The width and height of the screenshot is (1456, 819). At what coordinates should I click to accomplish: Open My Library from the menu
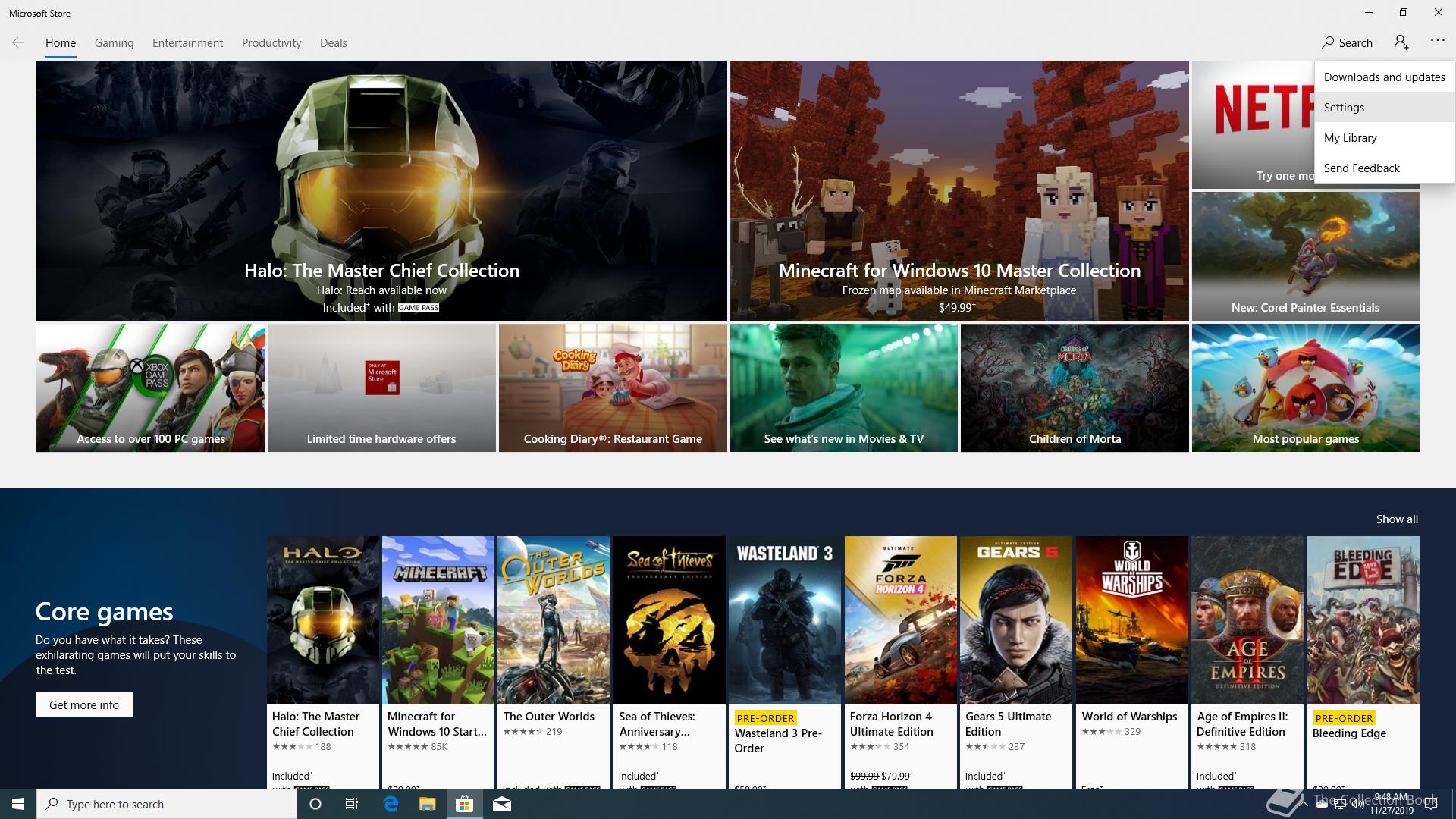1384,137
